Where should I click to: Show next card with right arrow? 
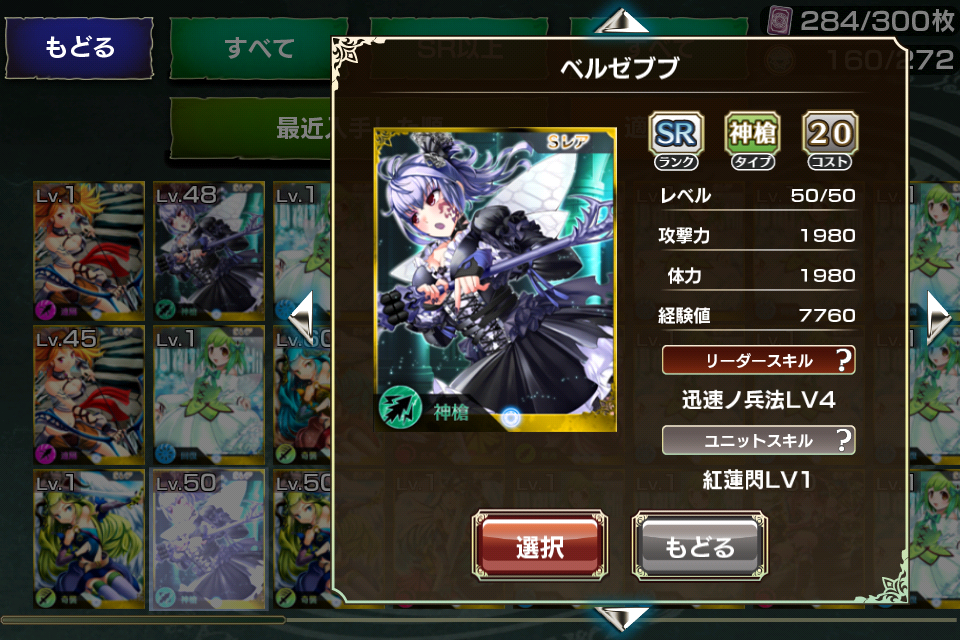[939, 318]
